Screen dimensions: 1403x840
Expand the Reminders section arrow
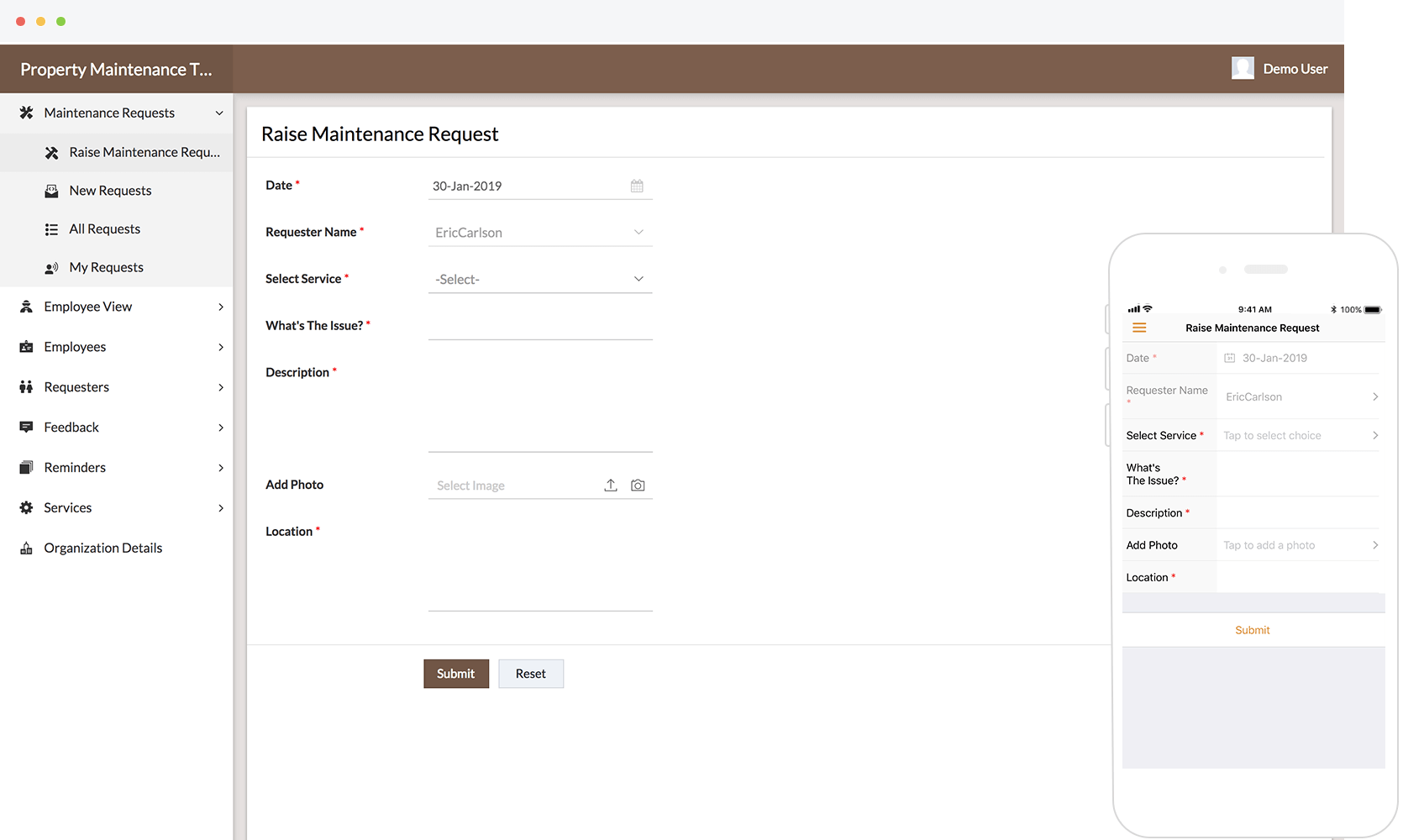tap(221, 468)
